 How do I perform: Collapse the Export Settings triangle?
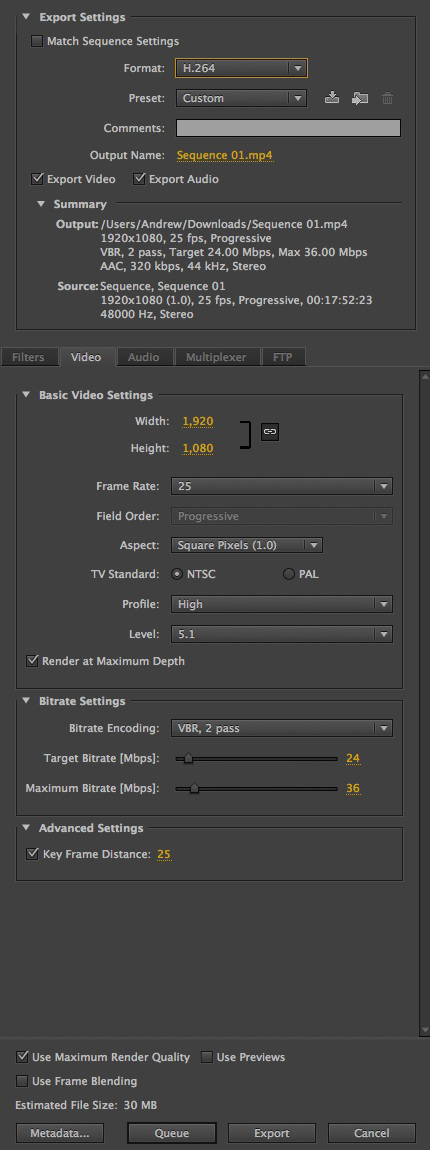(27, 17)
